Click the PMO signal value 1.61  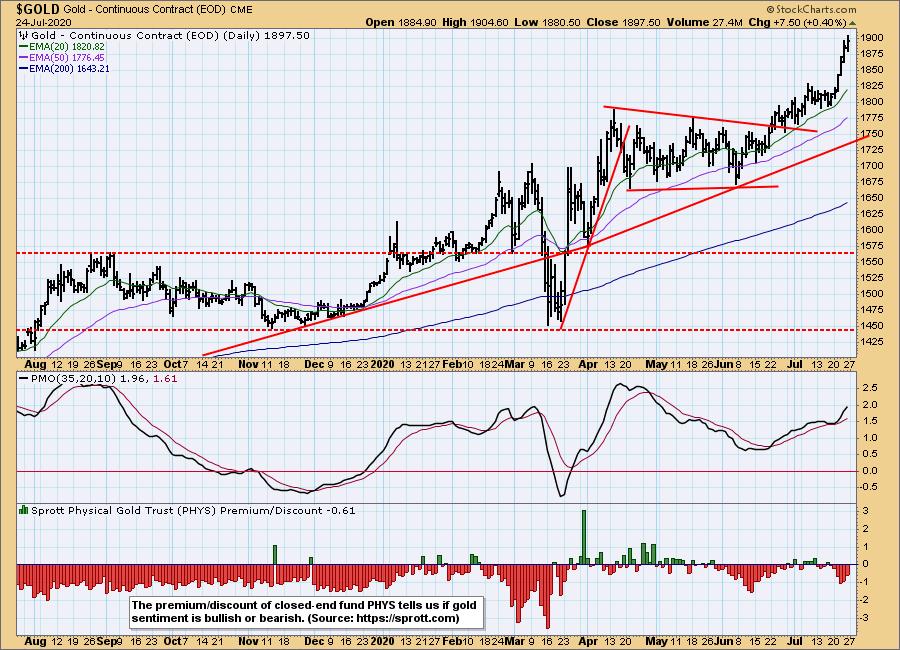[x=165, y=378]
